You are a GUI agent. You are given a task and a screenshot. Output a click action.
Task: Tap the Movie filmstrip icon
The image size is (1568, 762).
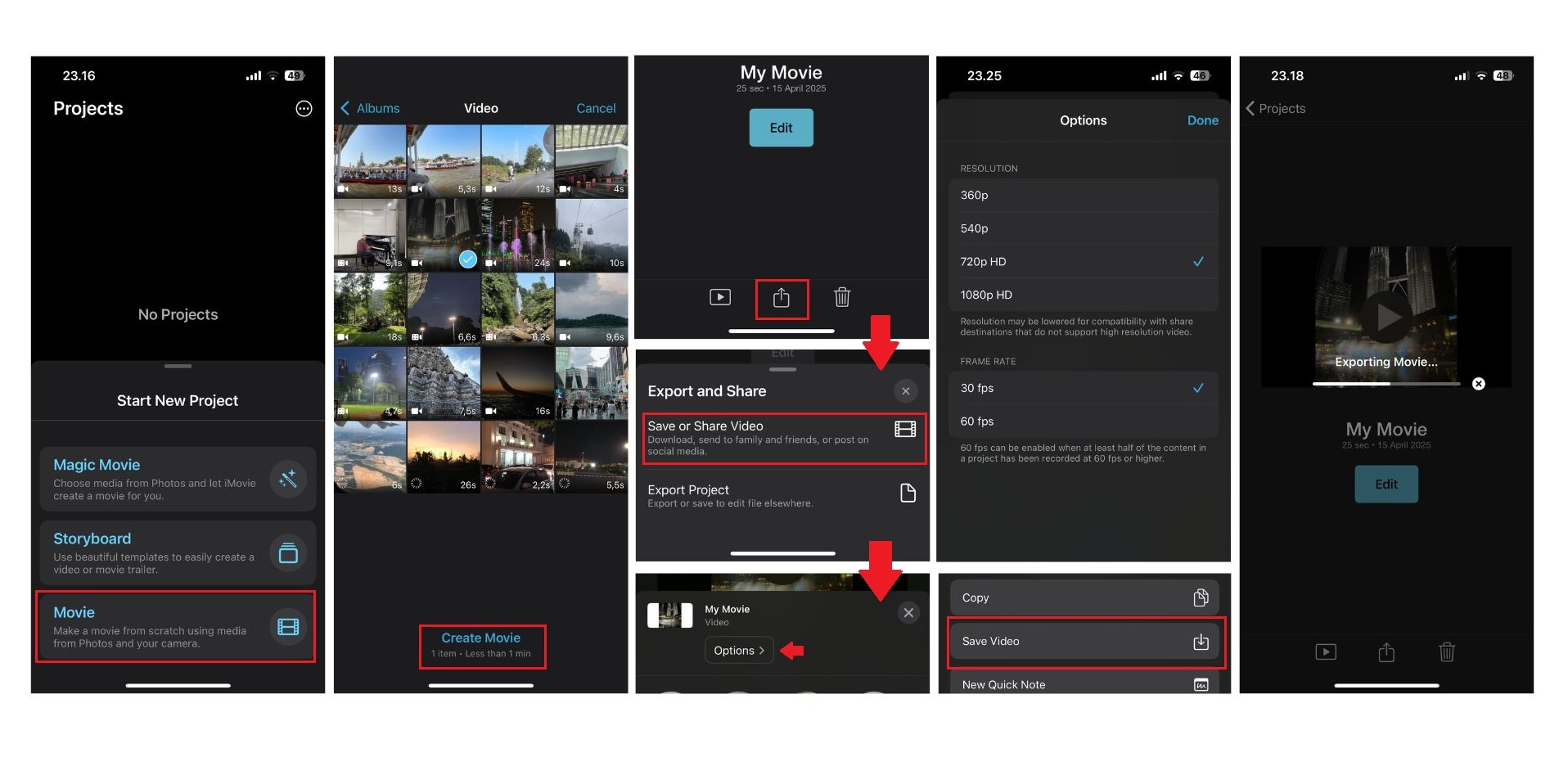pos(288,627)
